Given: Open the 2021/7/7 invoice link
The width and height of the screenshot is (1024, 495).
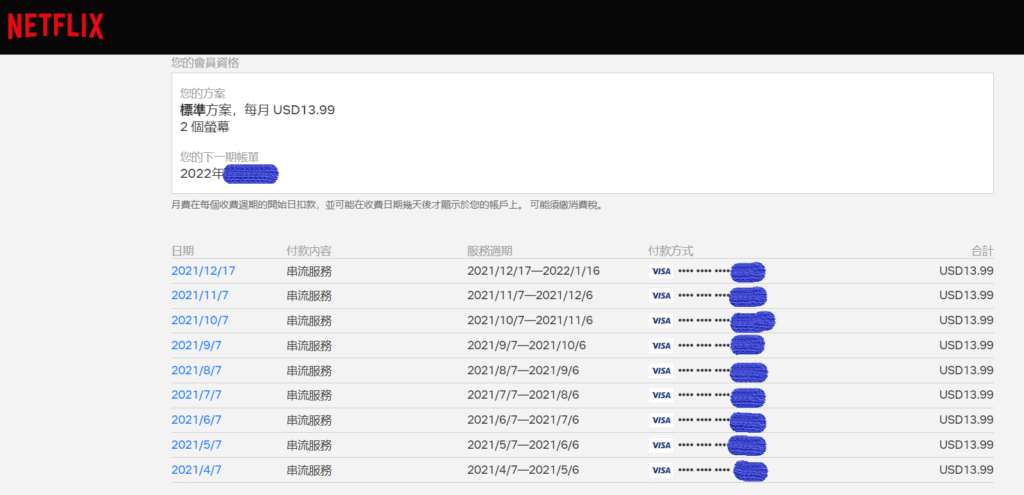Looking at the screenshot, I should point(197,394).
